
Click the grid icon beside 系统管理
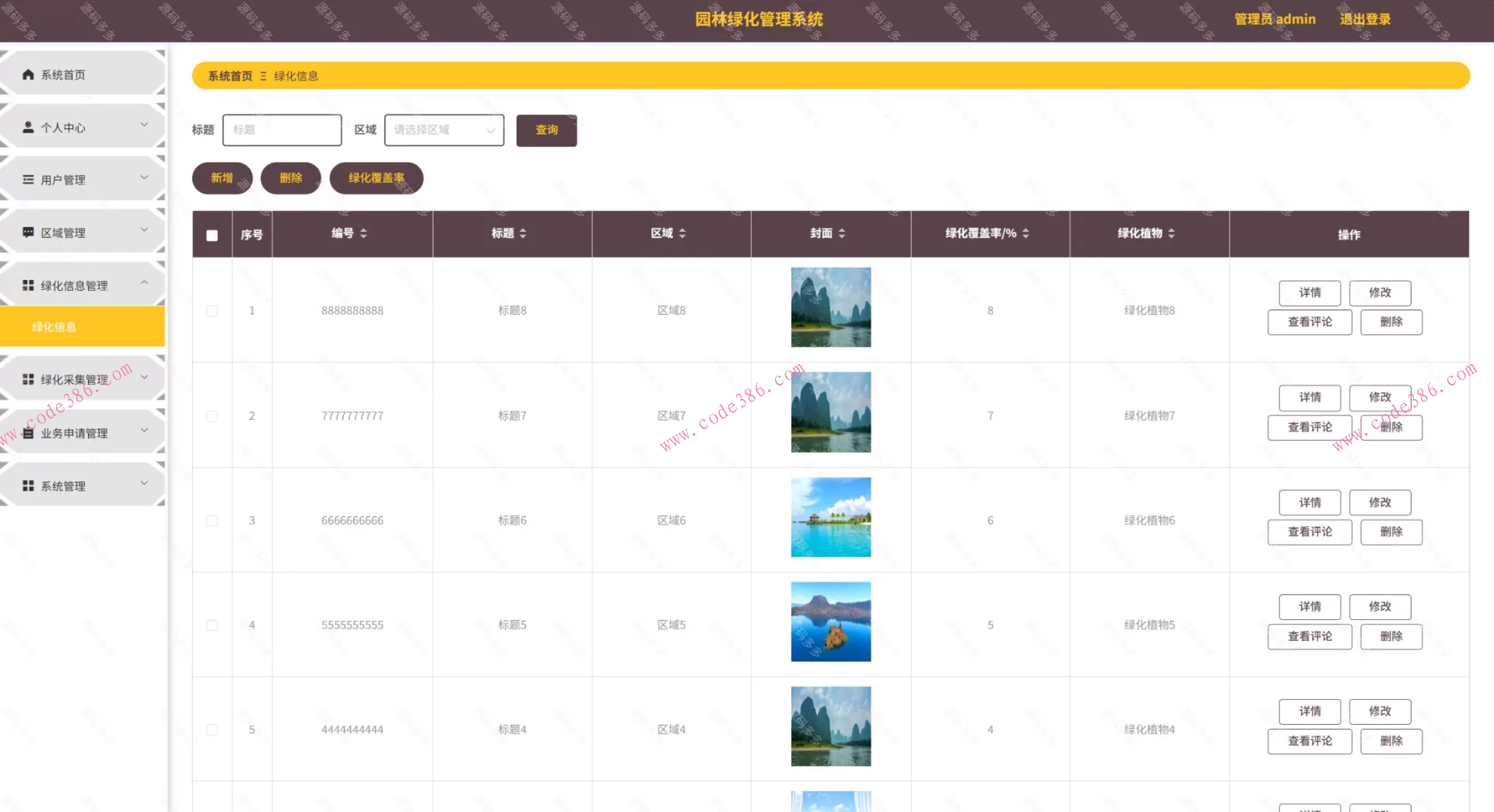(x=29, y=486)
